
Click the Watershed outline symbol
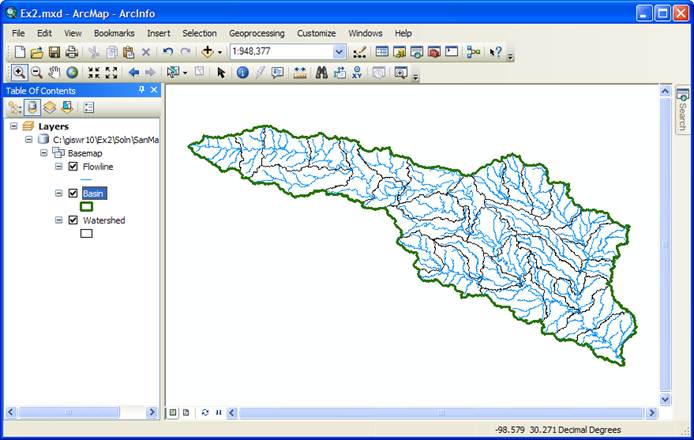(86, 233)
